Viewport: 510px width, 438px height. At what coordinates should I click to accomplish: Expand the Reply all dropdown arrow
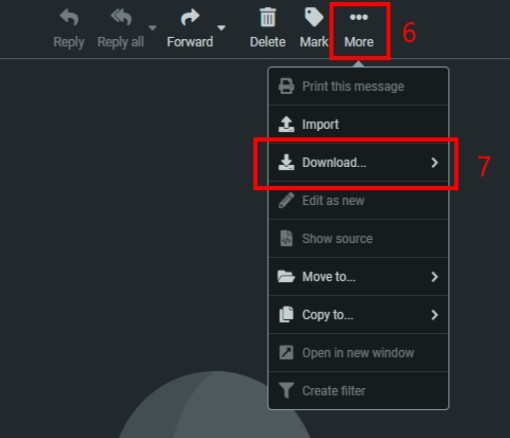153,28
